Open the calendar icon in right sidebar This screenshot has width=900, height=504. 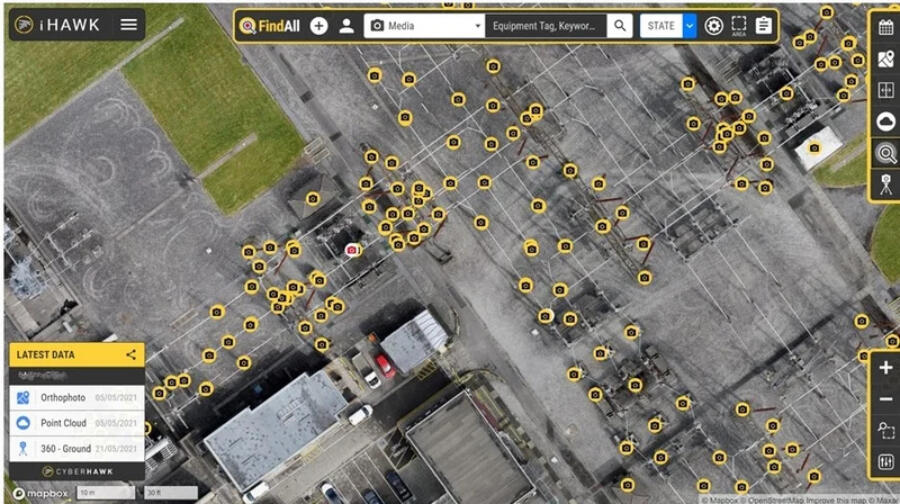pyautogui.click(x=885, y=28)
